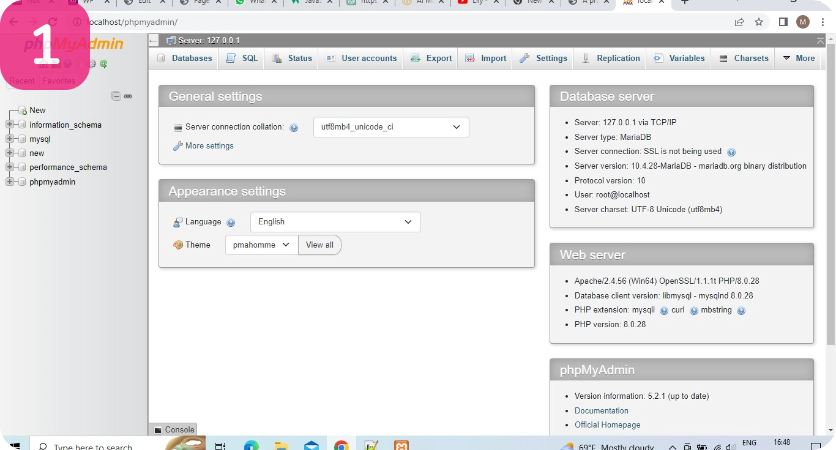Expand the performance_schema database node

point(9,167)
